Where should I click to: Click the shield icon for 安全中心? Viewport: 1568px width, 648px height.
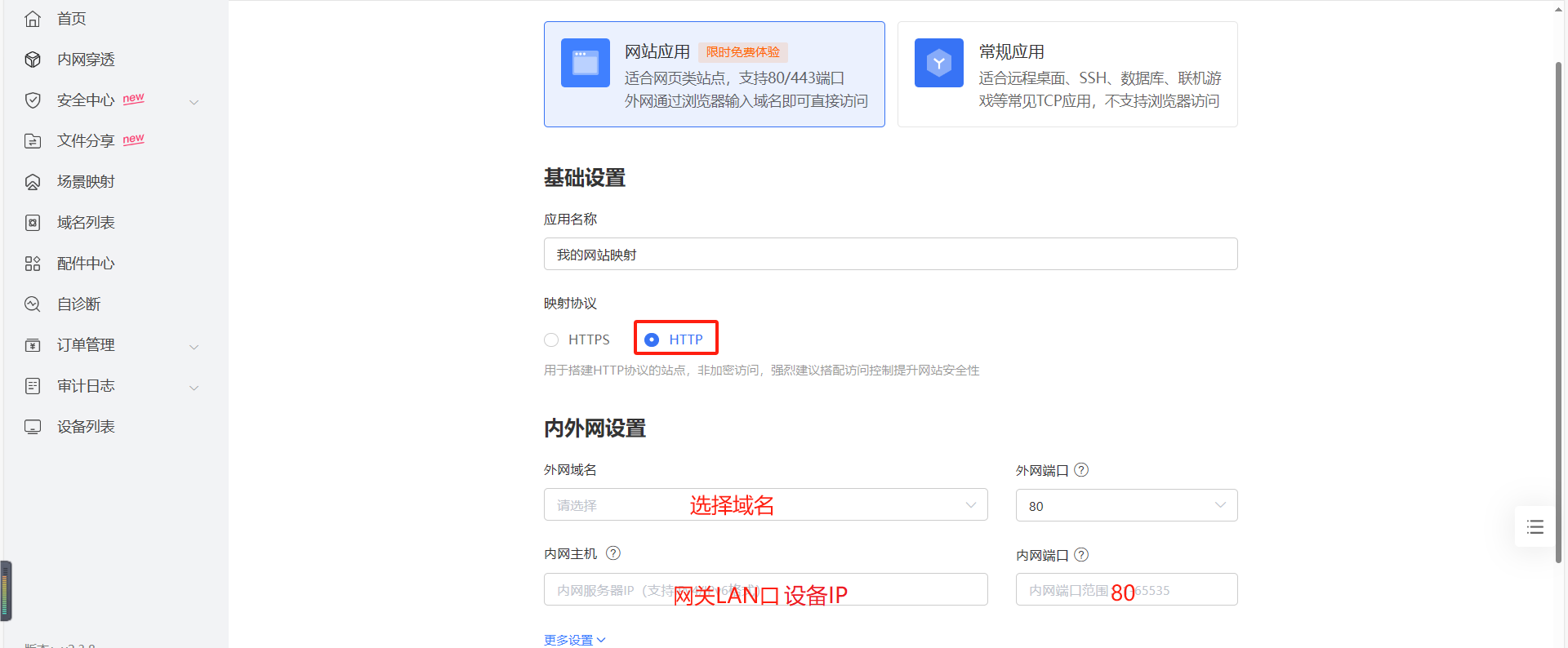pyautogui.click(x=33, y=100)
